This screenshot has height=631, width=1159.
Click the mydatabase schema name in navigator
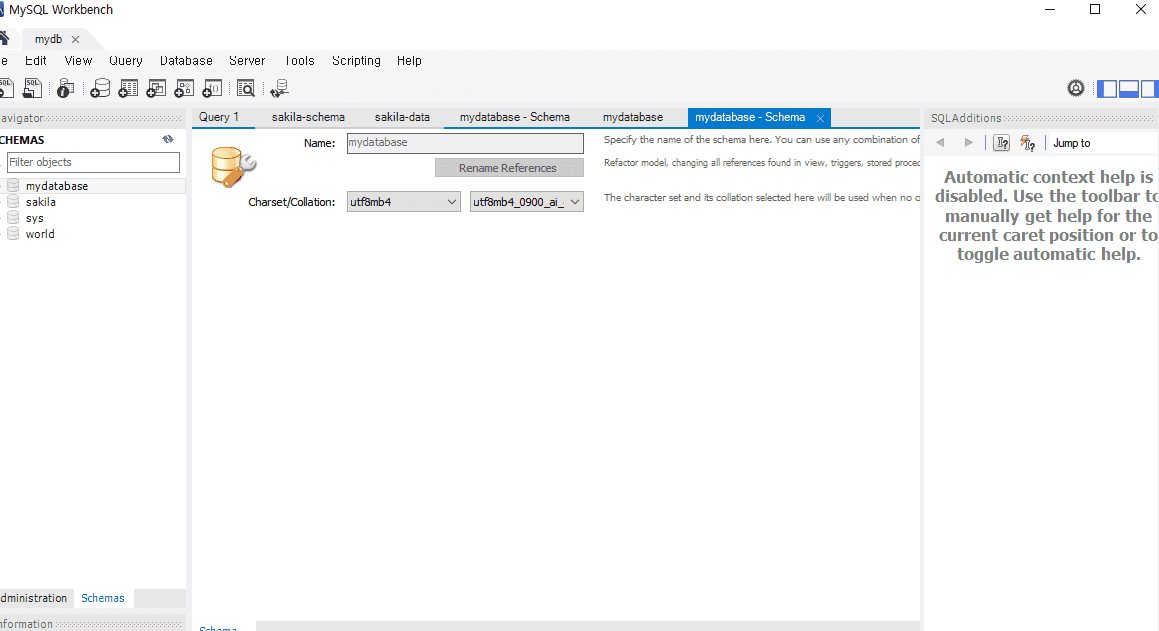pos(57,185)
